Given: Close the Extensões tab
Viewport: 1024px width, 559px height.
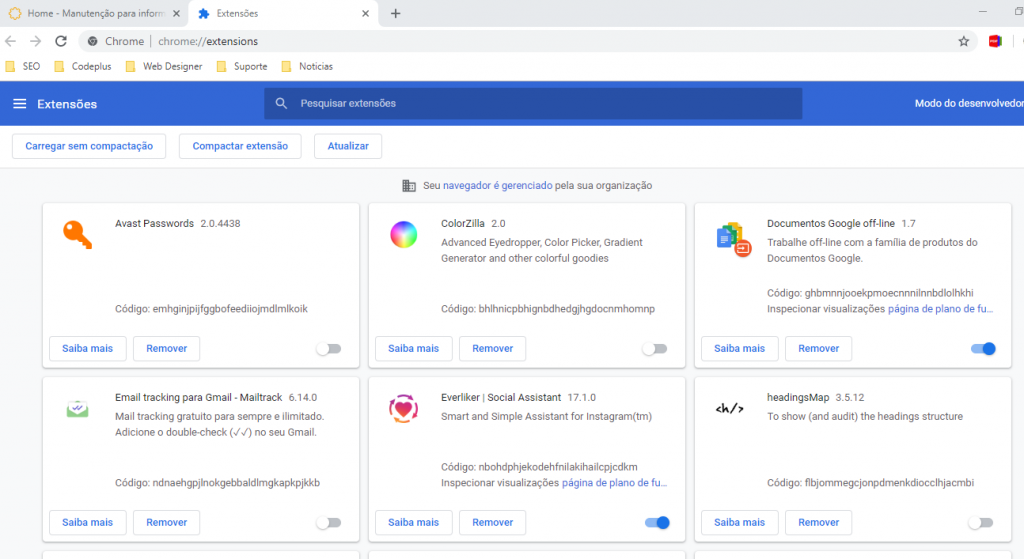Looking at the screenshot, I should tap(365, 13).
